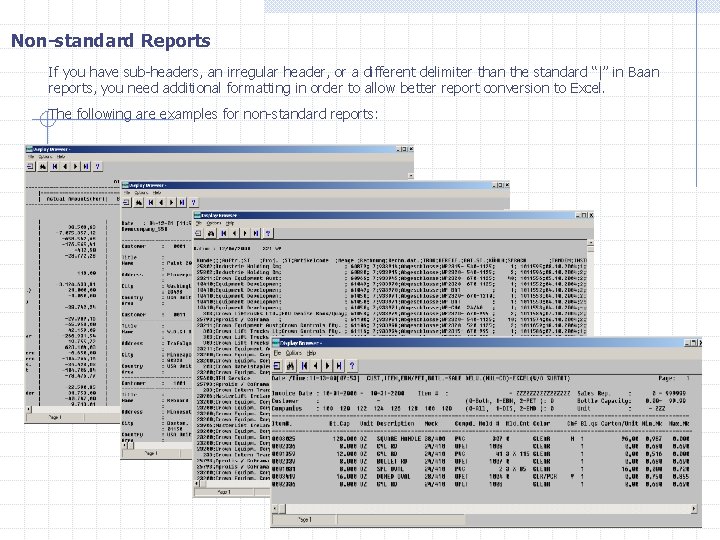The image size is (720, 540).
Task: Open Help menu in the frontmost window
Action: pyautogui.click(x=311, y=353)
